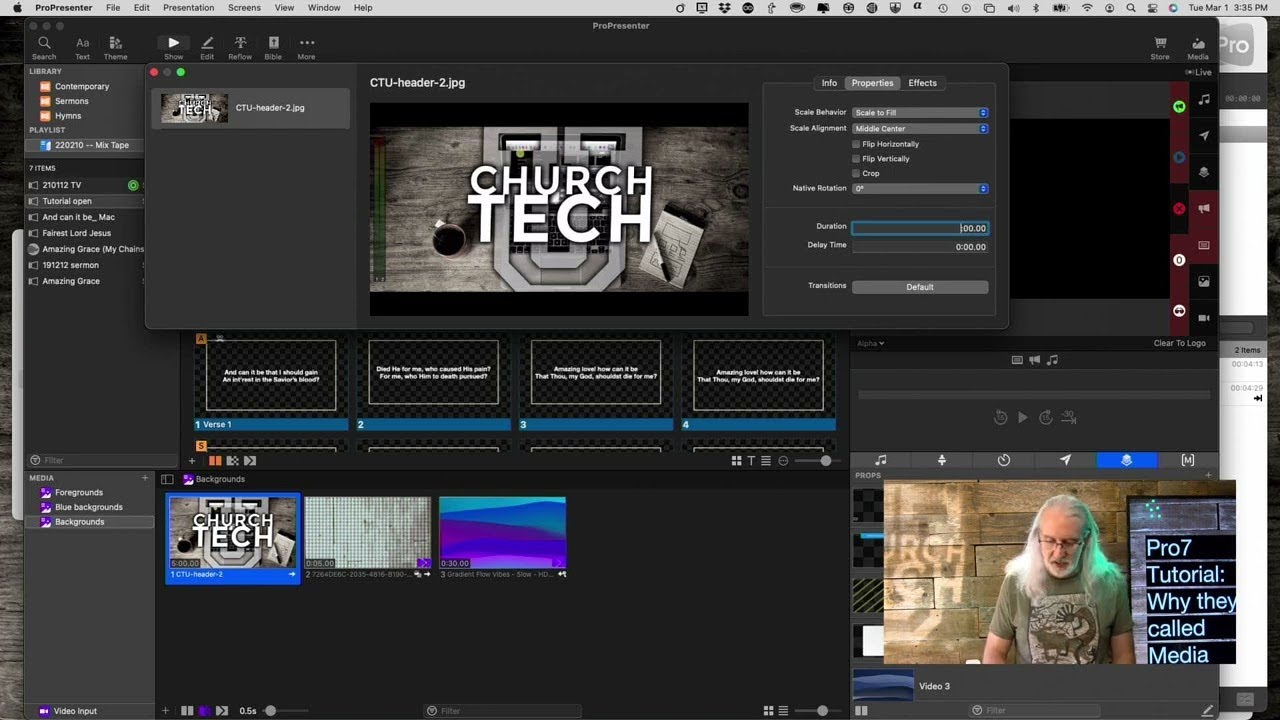Open the Scale Alignment Middle Center dropdown
1280x720 pixels.
[x=920, y=128]
